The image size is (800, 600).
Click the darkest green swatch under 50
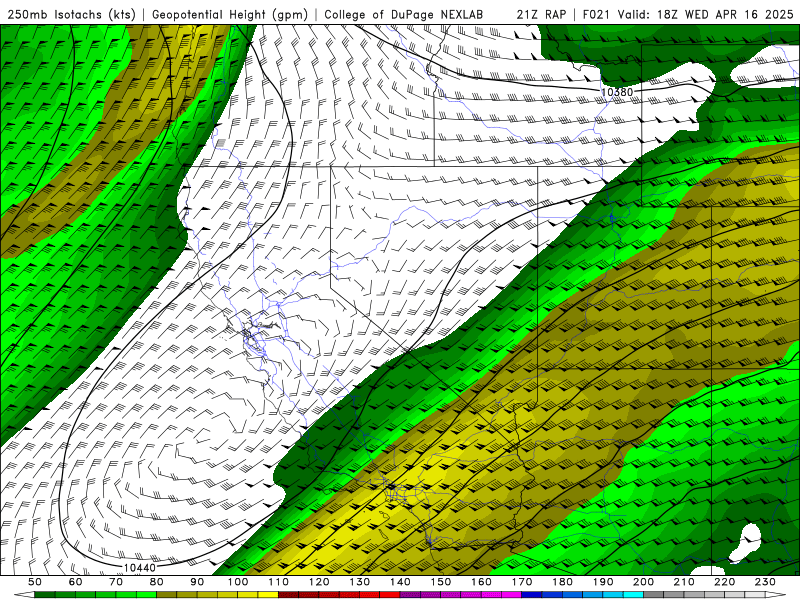pyautogui.click(x=45, y=595)
